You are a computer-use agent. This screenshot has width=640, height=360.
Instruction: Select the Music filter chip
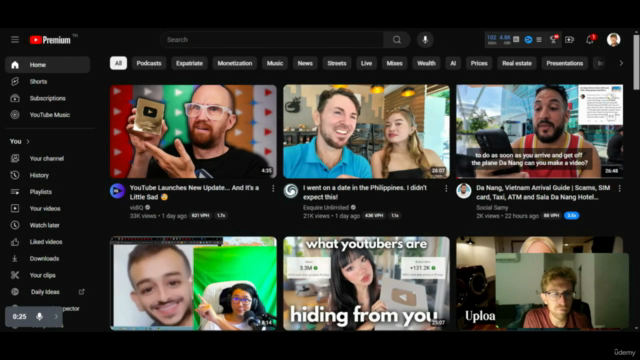click(x=275, y=63)
